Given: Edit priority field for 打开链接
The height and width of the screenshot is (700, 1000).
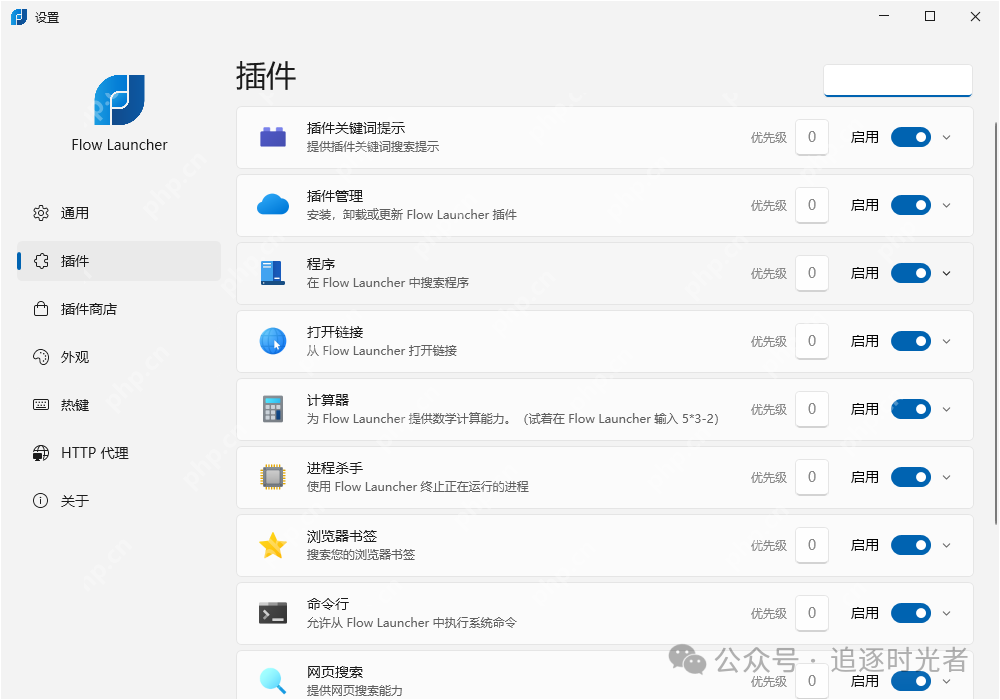Looking at the screenshot, I should 812,341.
